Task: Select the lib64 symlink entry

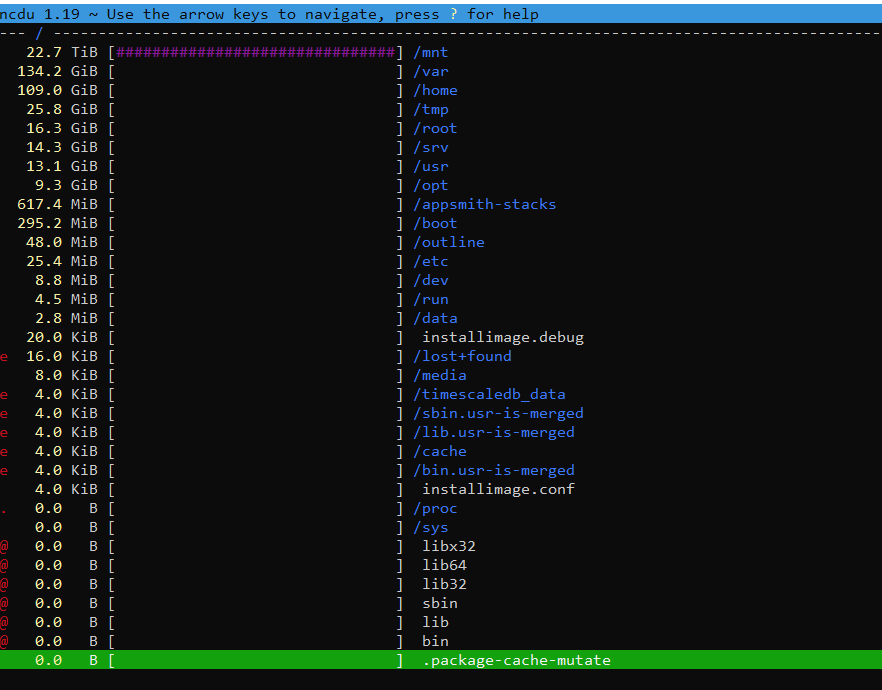Action: pyautogui.click(x=441, y=565)
